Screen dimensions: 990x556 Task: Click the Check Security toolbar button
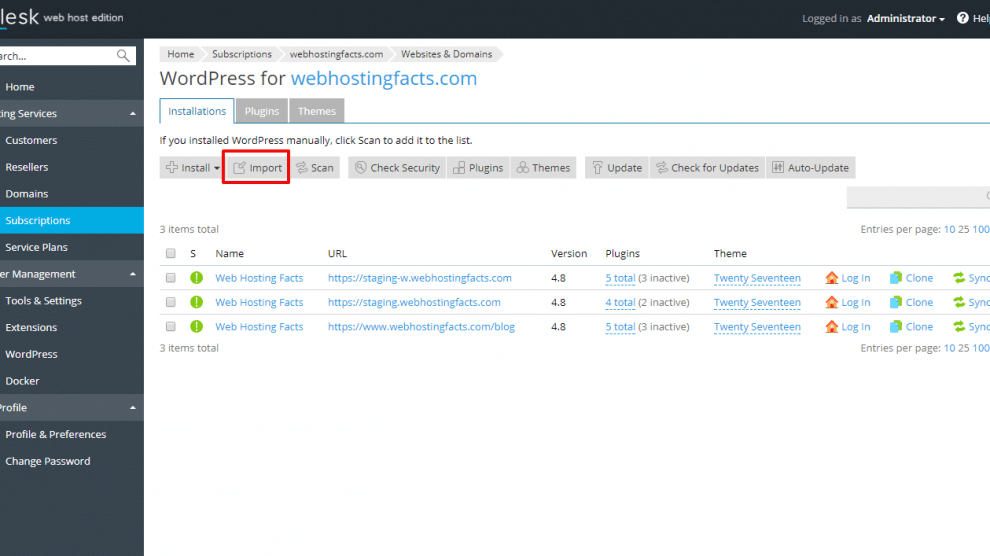(397, 167)
